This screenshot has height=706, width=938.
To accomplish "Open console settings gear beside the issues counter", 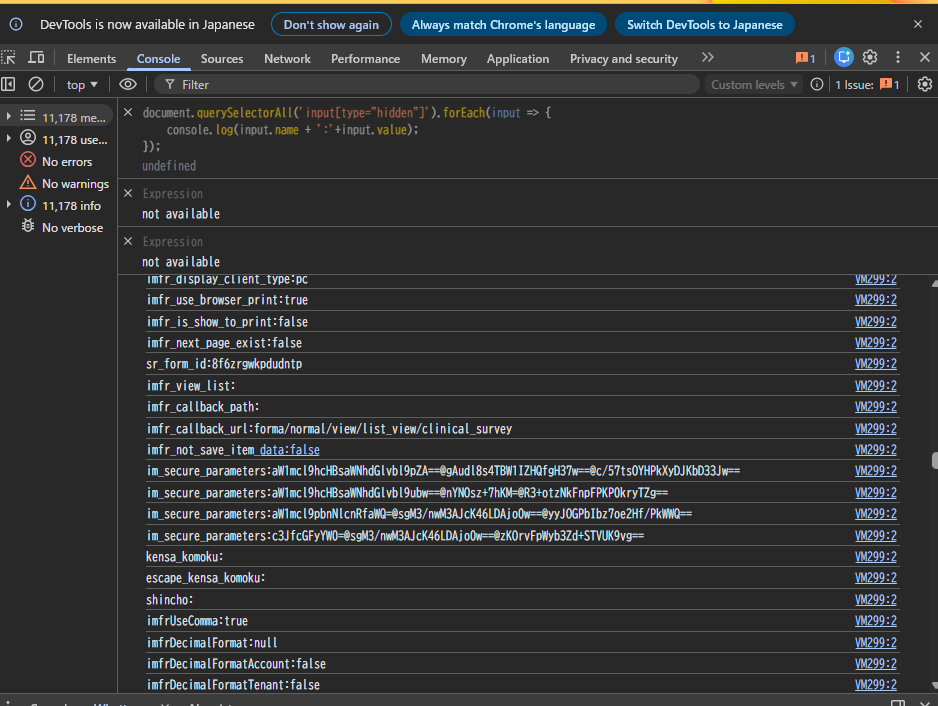I will [925, 85].
